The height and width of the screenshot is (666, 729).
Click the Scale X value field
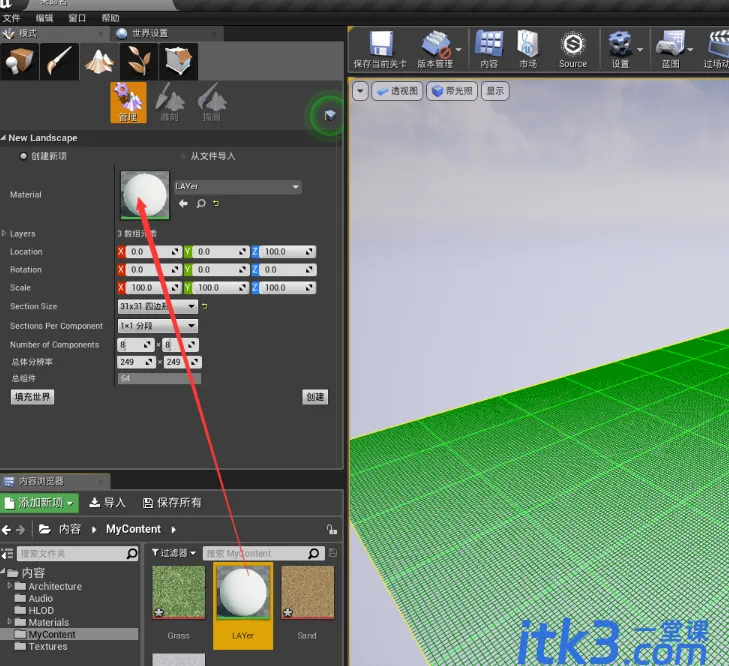tap(153, 288)
